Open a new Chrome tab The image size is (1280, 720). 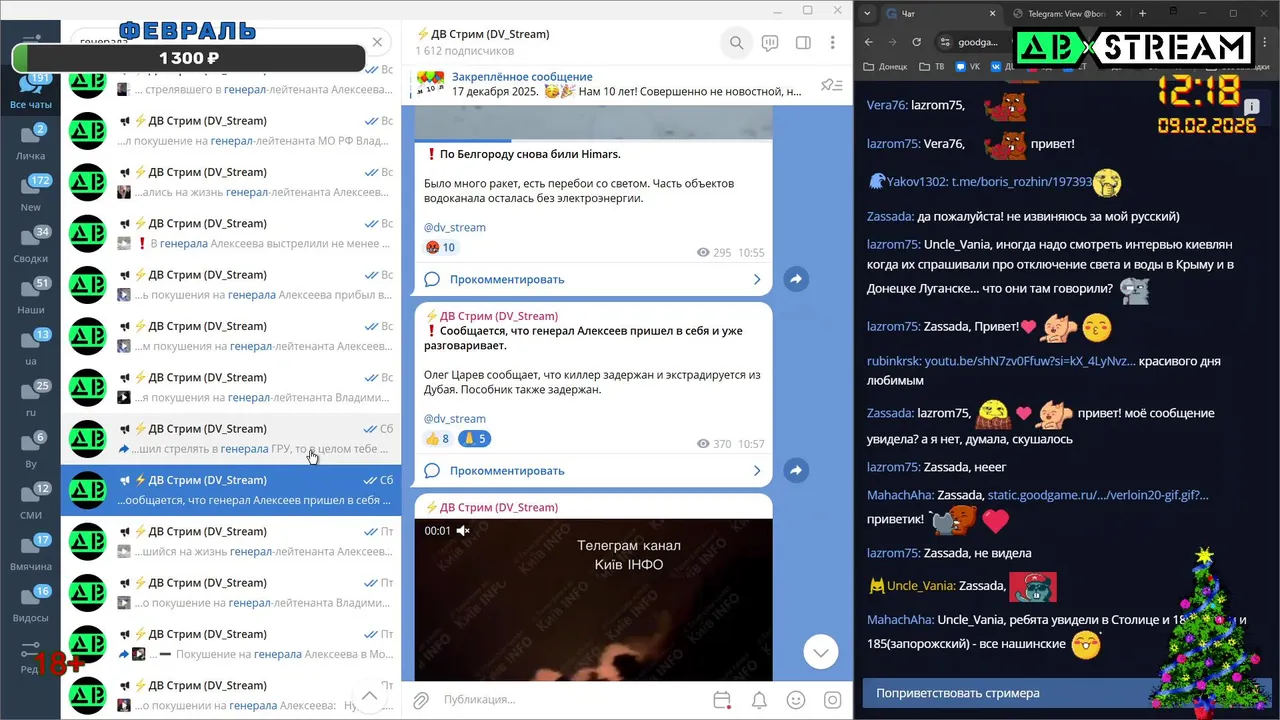coord(1143,13)
